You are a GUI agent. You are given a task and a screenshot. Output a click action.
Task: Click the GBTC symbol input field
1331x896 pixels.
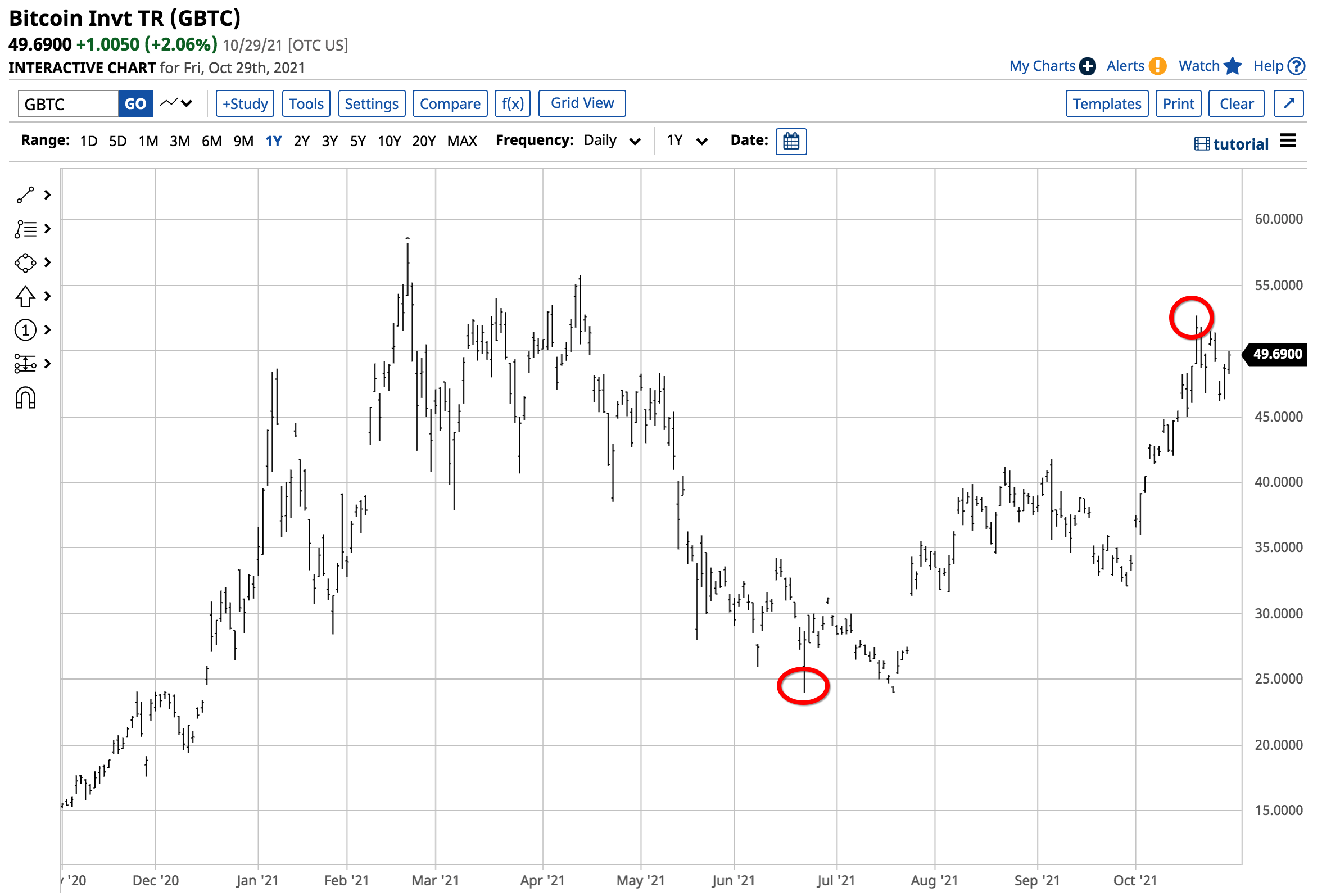(x=68, y=103)
